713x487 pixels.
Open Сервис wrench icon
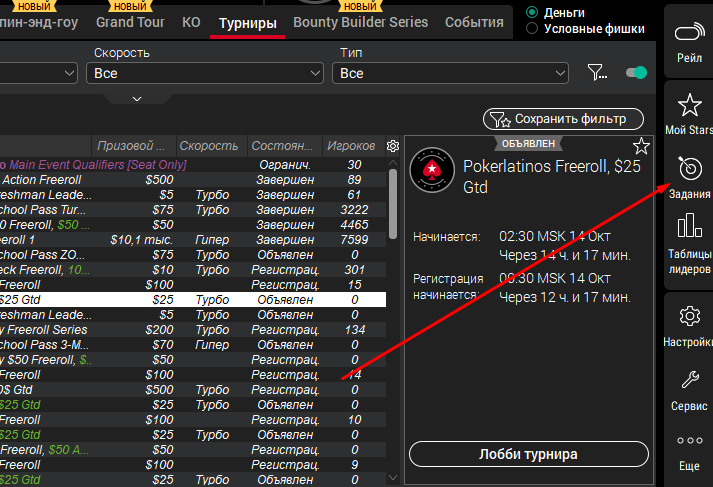[688, 380]
